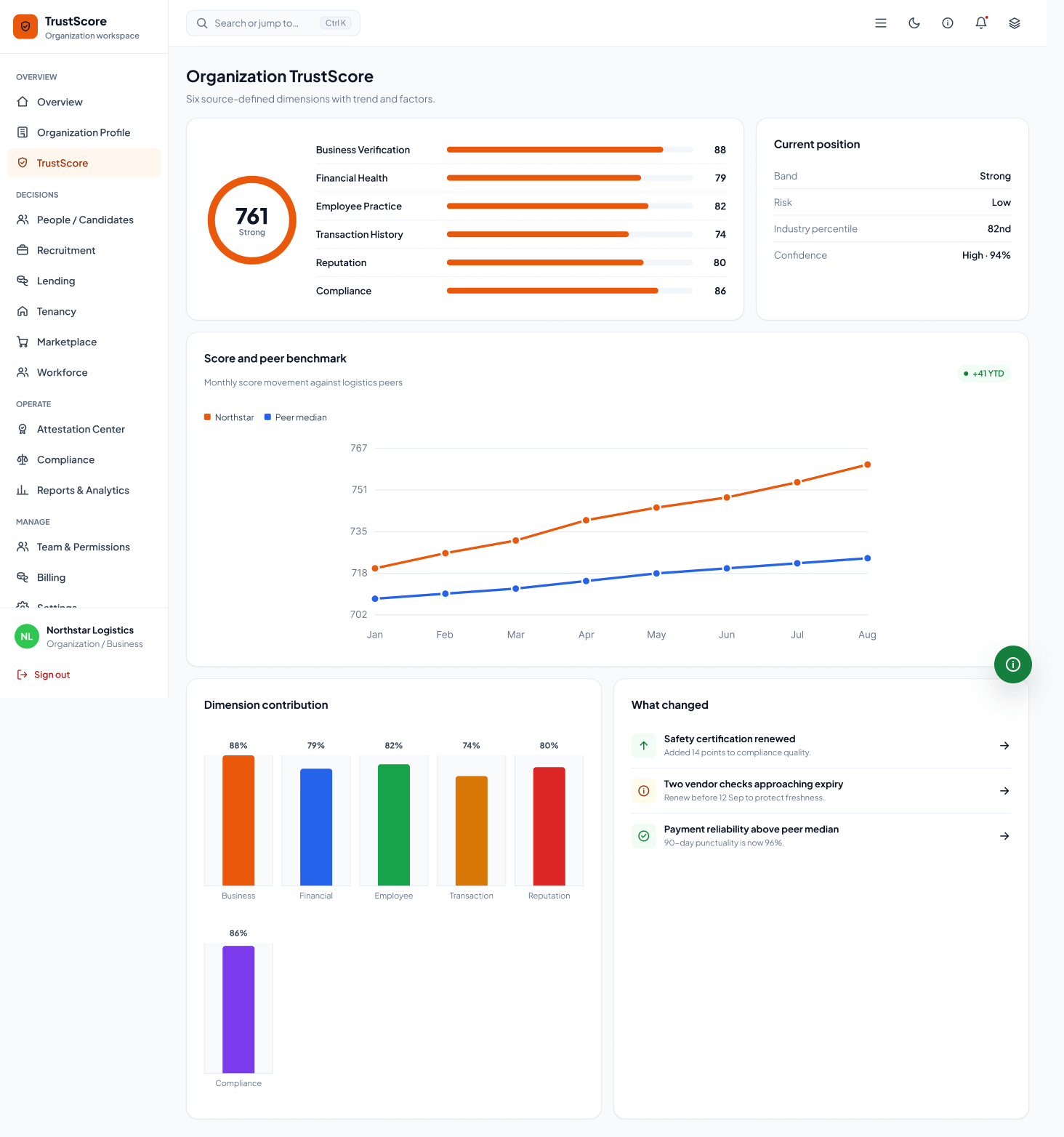Click the purple Compliance contribution bar
Image resolution: width=1064 pixels, height=1137 pixels.
tap(238, 1009)
